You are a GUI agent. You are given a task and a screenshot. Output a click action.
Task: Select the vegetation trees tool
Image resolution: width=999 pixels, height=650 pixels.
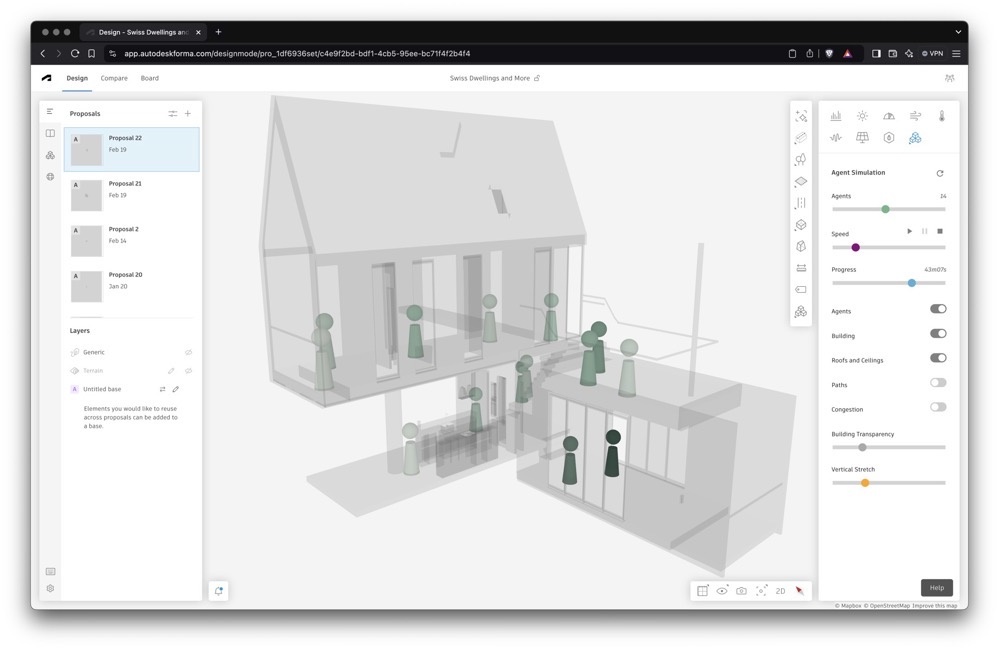[800, 160]
